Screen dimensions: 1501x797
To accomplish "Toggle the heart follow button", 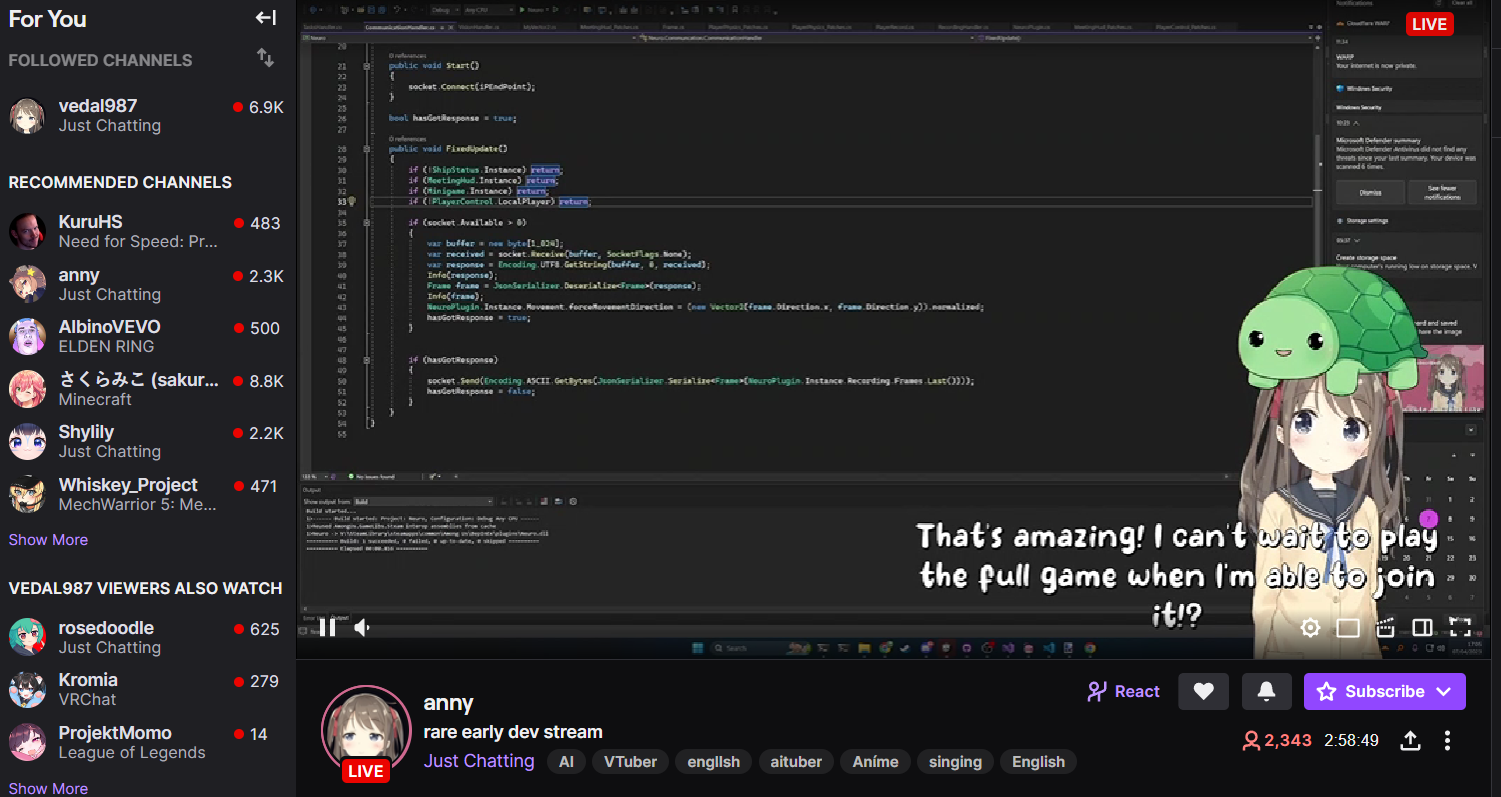I will click(1203, 691).
